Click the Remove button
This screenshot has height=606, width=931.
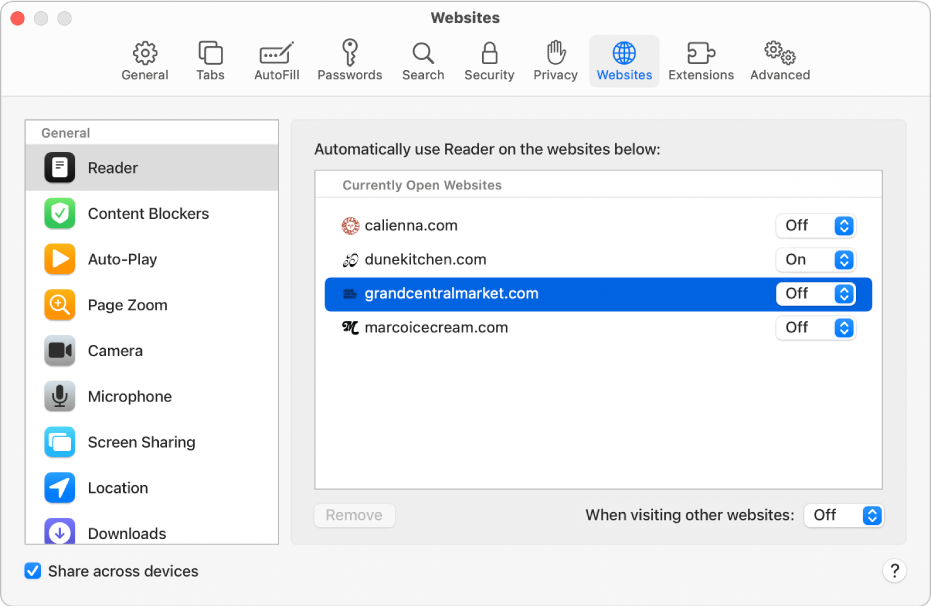click(x=354, y=515)
